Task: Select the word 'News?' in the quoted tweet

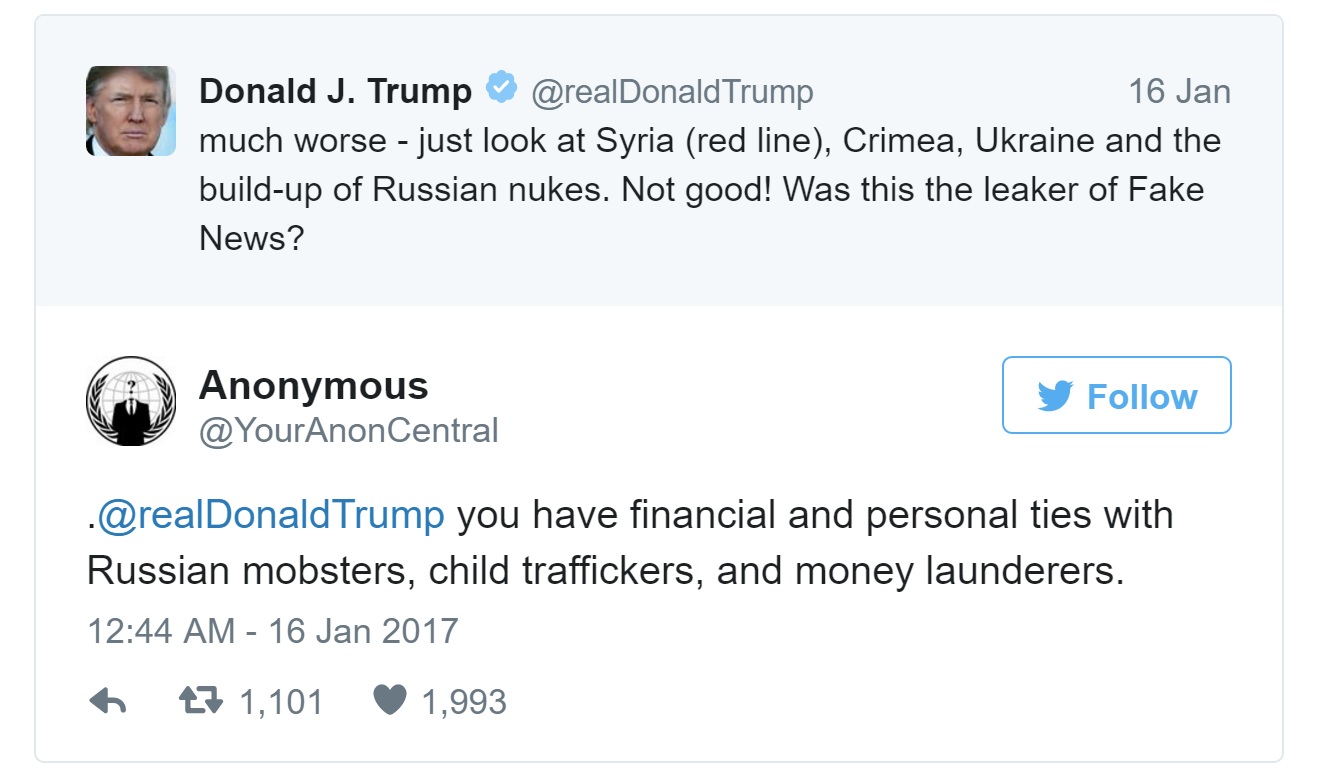Action: (251, 237)
